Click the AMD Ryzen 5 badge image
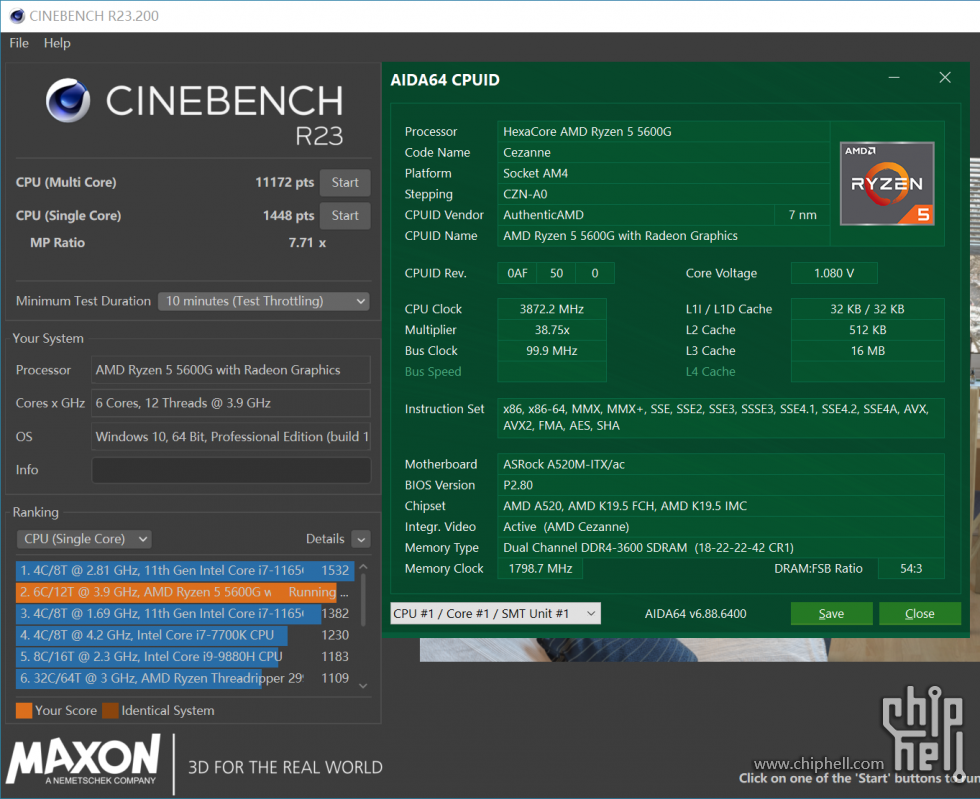 [x=887, y=184]
